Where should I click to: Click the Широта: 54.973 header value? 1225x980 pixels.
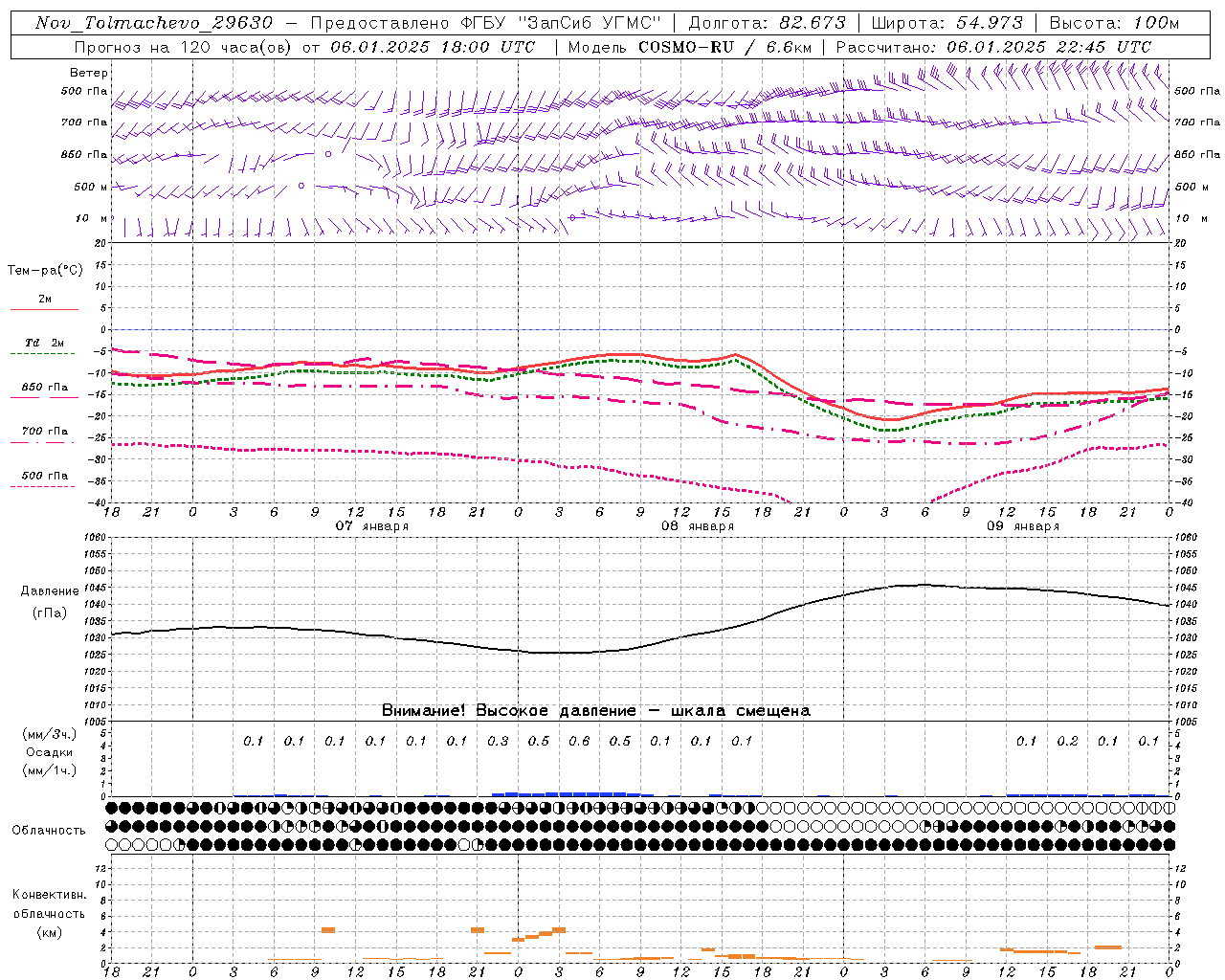click(947, 23)
